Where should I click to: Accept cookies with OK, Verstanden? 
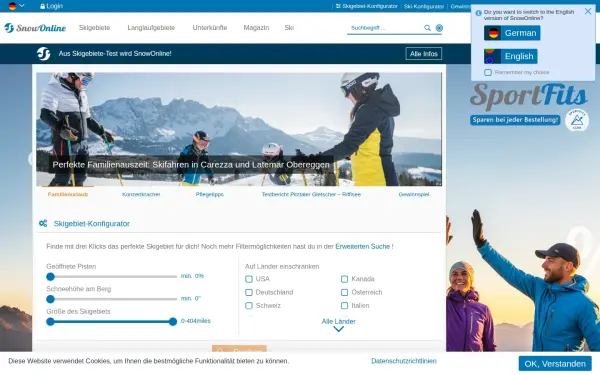(555, 364)
